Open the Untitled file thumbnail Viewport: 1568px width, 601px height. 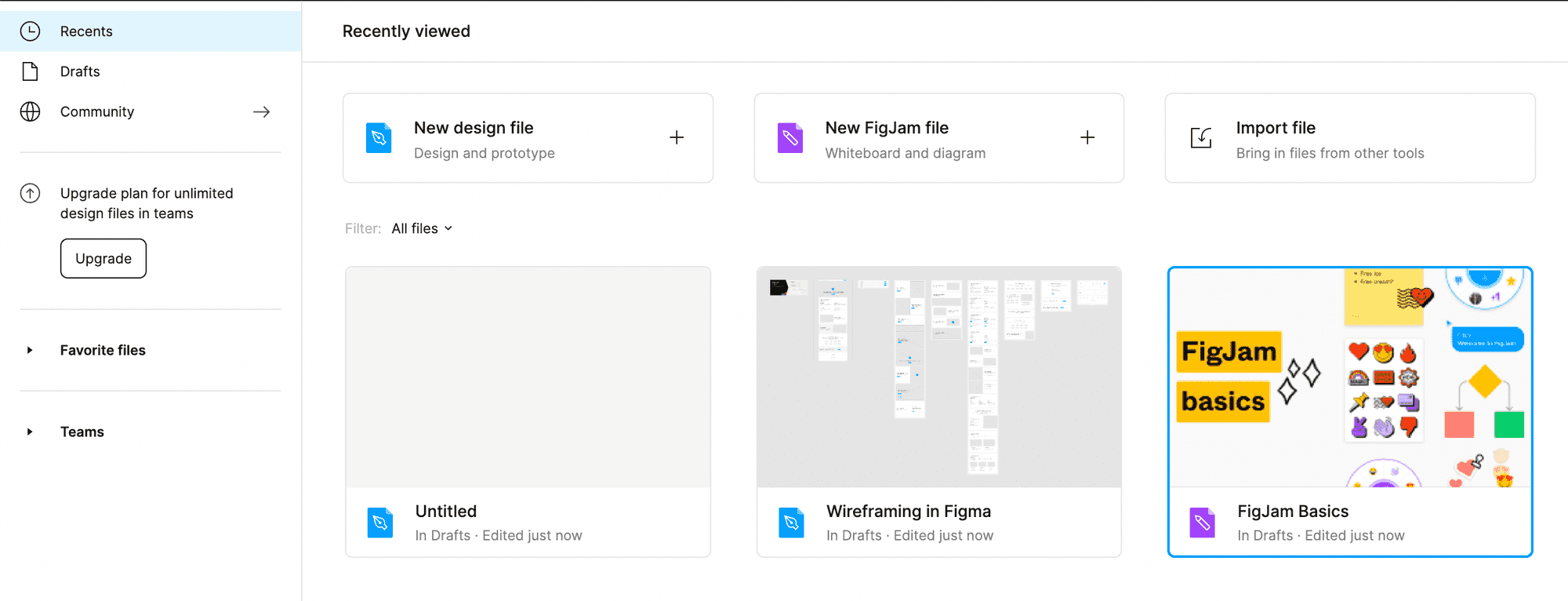coord(528,377)
